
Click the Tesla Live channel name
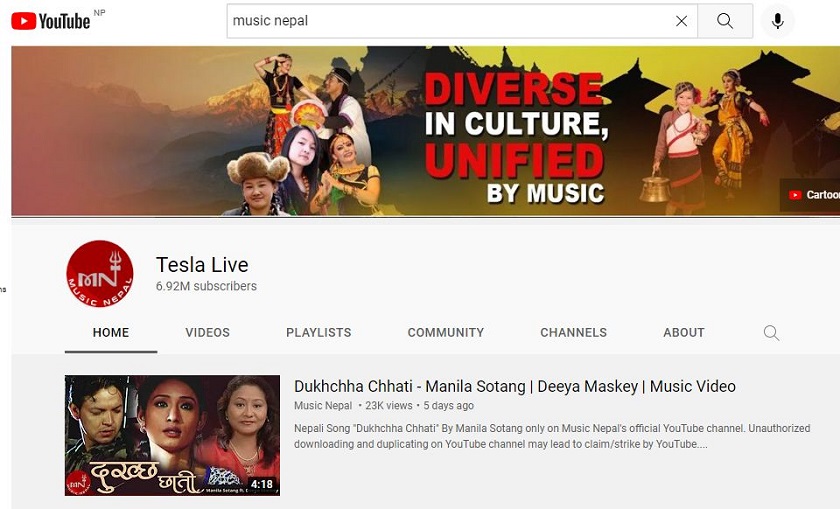(x=202, y=265)
